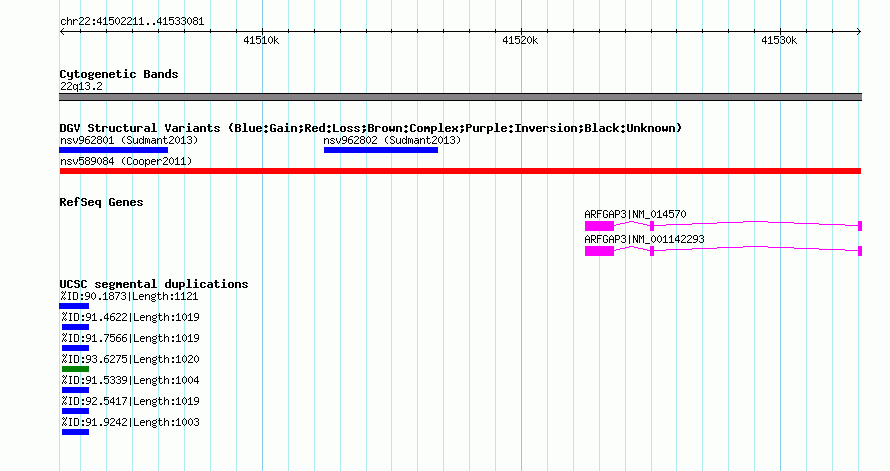Select the nsv589084 (Cooper2011) label
Viewport: 890px width, 471px height.
pyautogui.click(x=126, y=161)
